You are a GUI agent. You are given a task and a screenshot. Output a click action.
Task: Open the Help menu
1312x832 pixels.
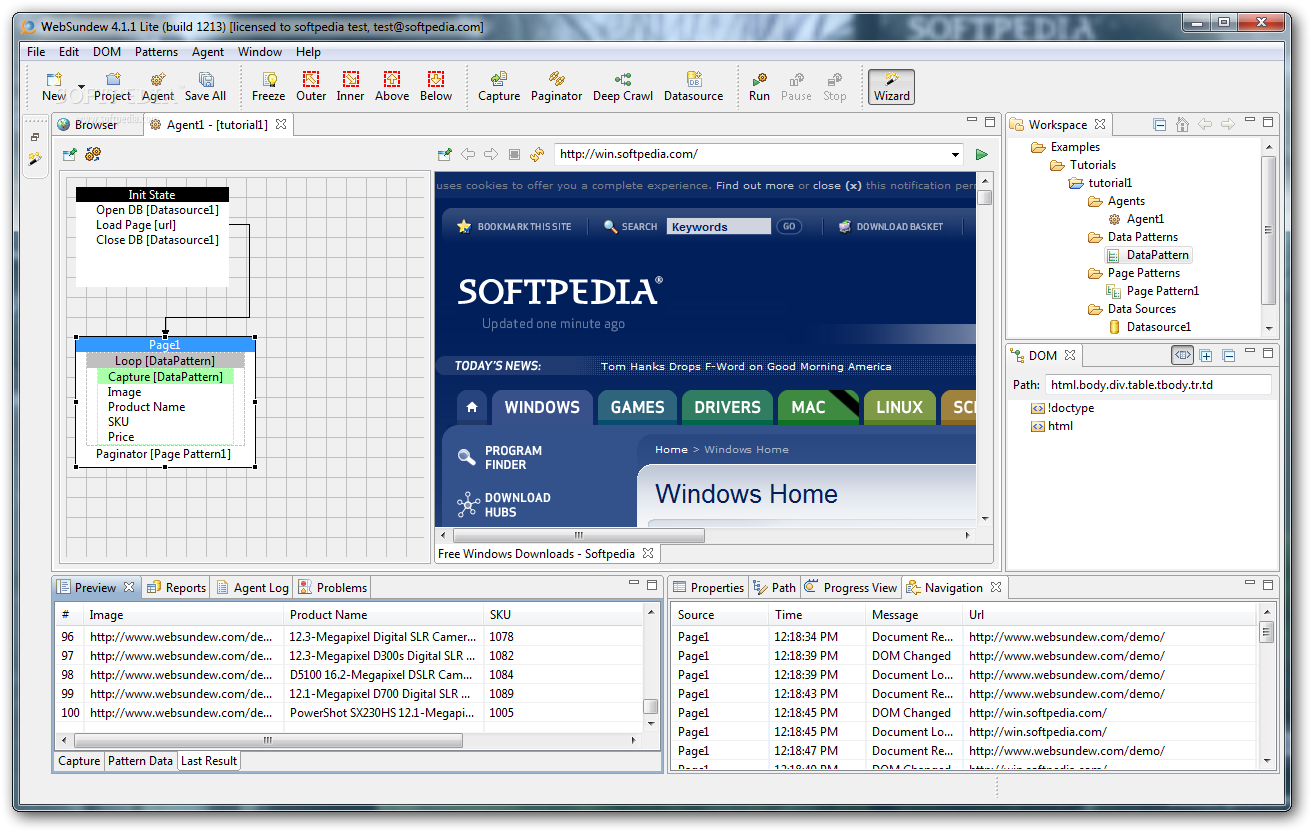308,52
